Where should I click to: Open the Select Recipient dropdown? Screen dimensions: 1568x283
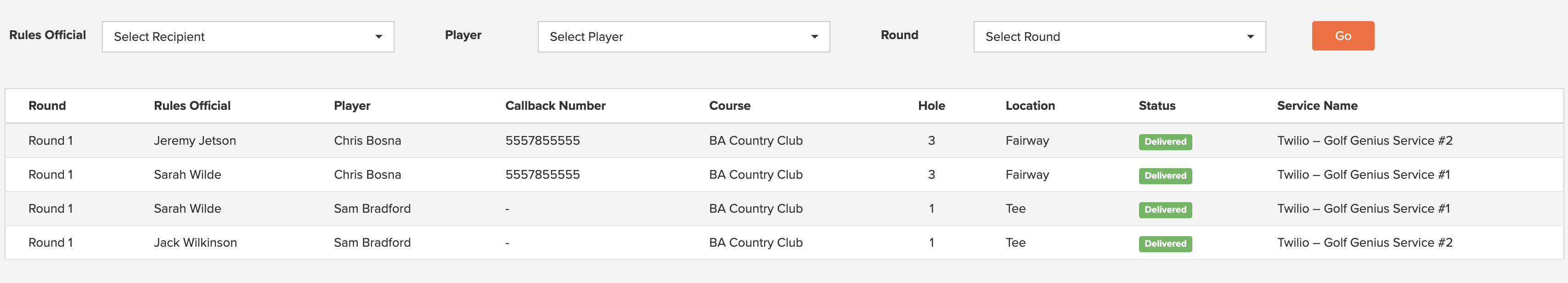[x=248, y=36]
